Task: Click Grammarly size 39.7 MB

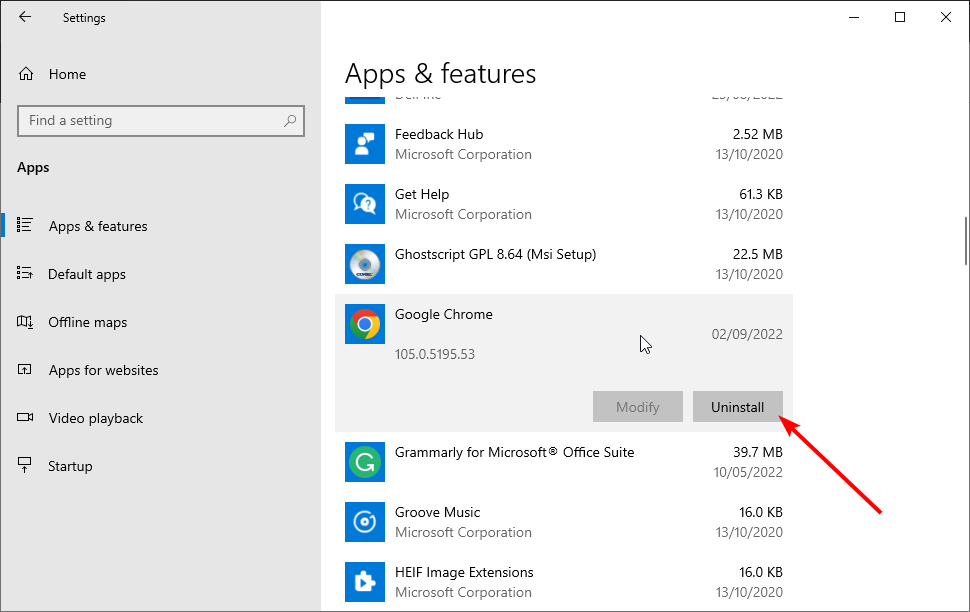Action: click(758, 452)
